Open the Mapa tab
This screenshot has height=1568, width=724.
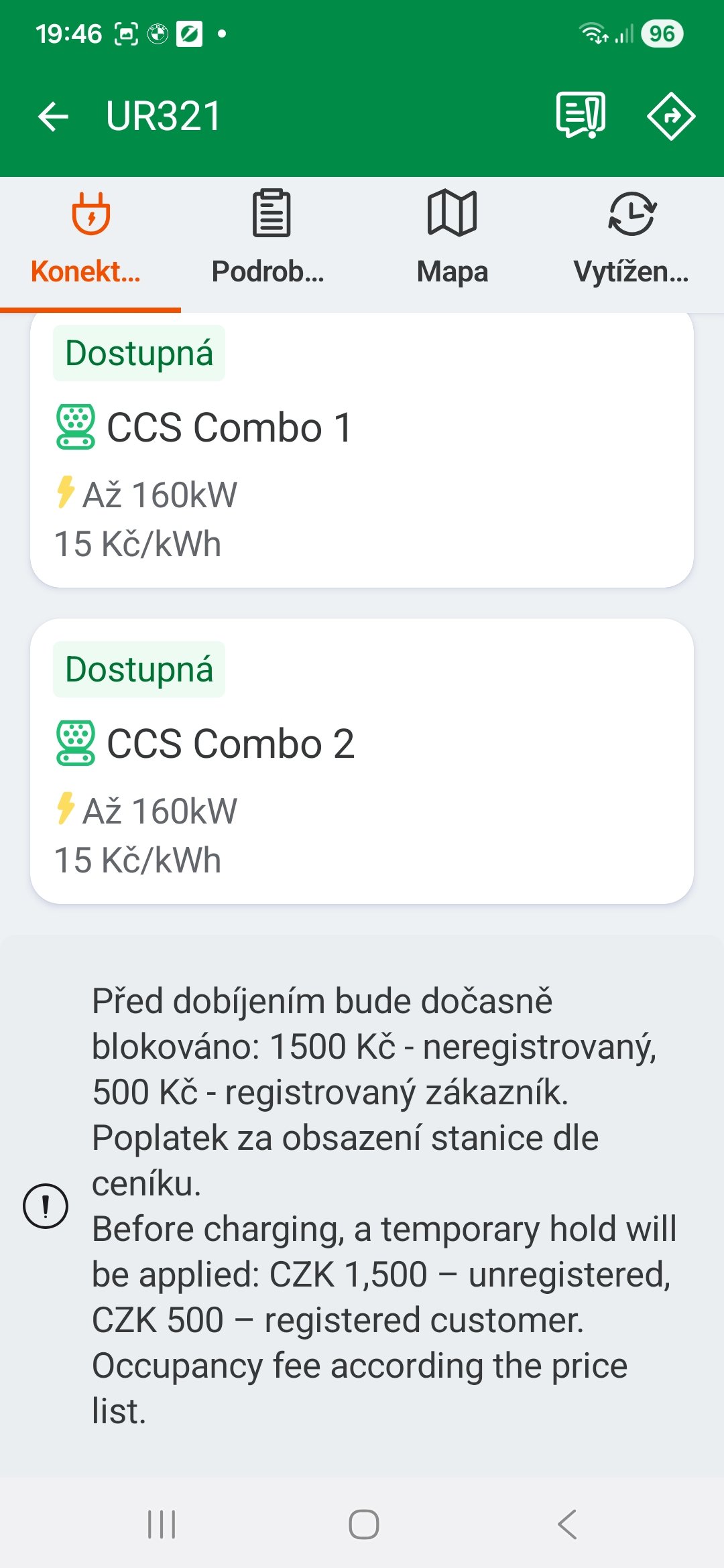click(452, 238)
